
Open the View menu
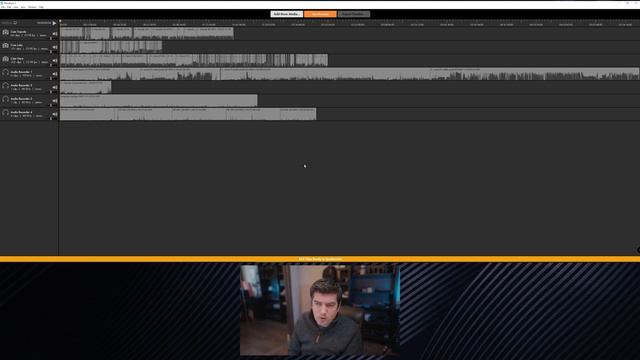(x=16, y=7)
